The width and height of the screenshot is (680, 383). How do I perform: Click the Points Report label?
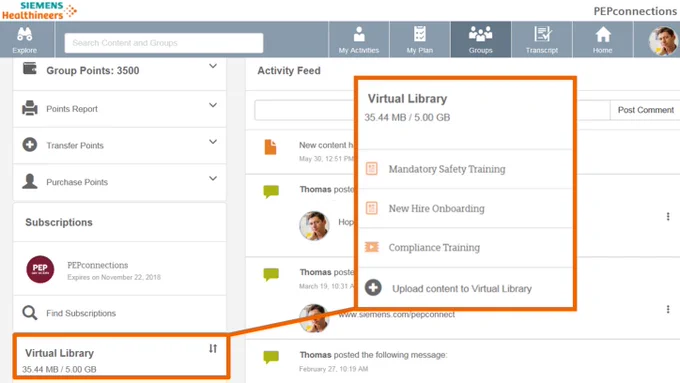point(72,109)
